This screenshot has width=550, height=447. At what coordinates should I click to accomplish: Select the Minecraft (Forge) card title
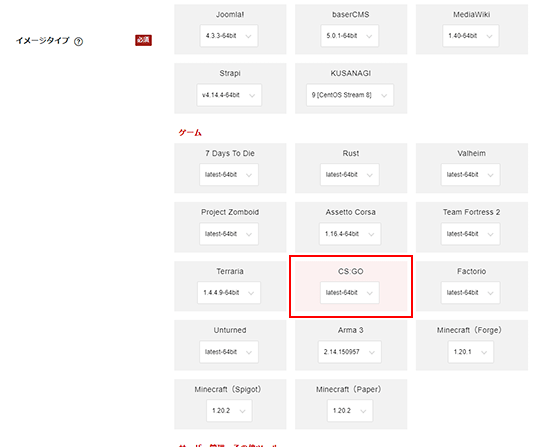coord(469,330)
